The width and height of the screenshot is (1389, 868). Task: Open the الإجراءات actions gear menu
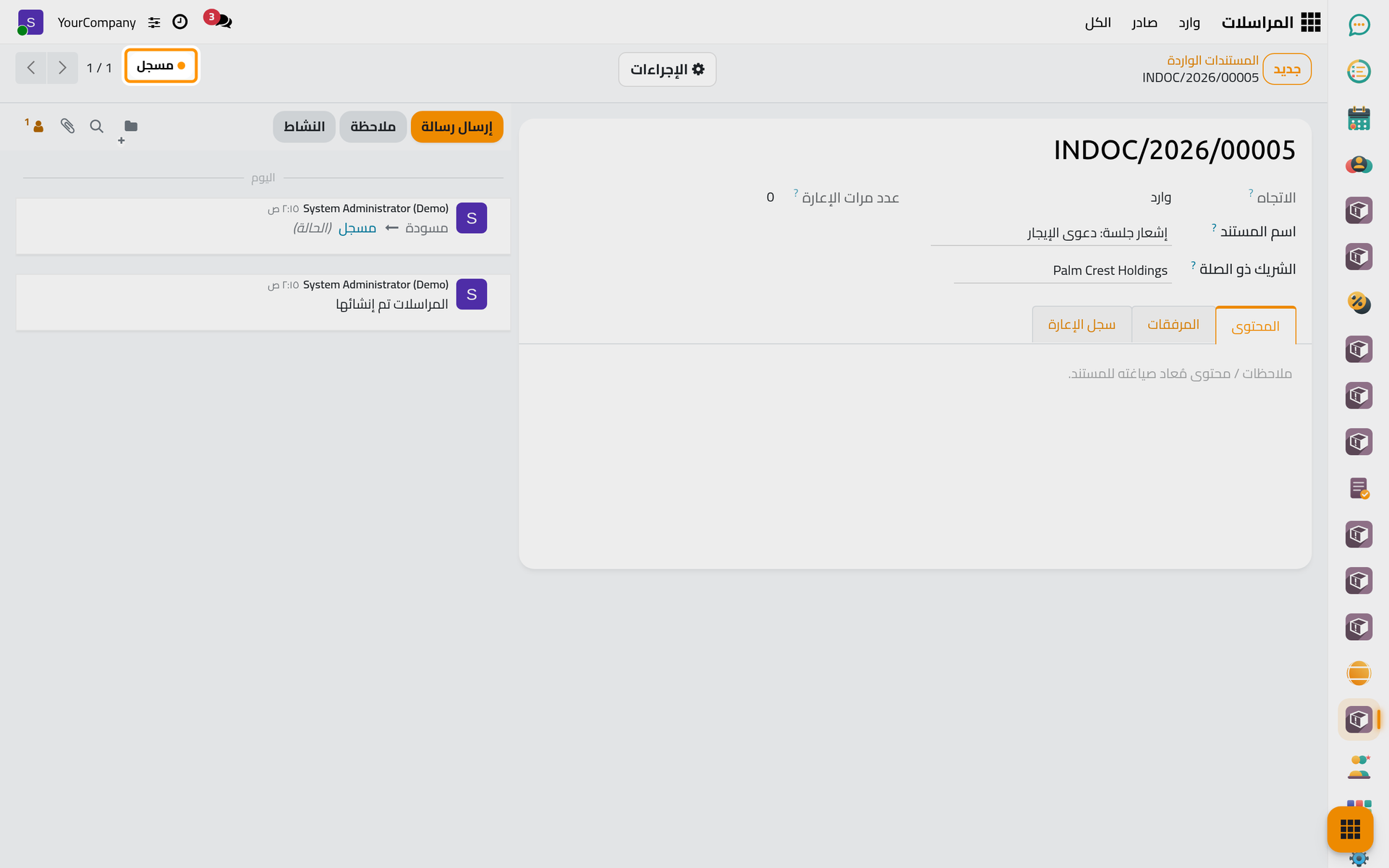tap(667, 69)
